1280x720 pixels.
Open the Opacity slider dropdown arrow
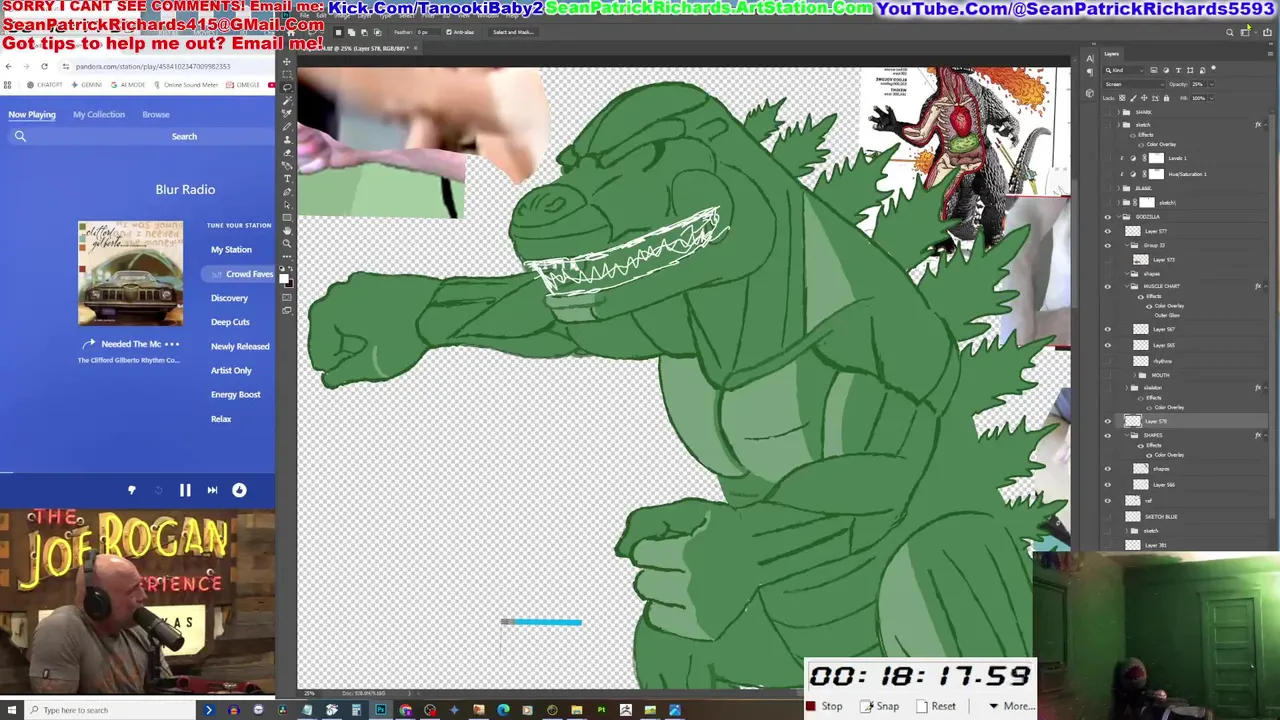click(1212, 84)
